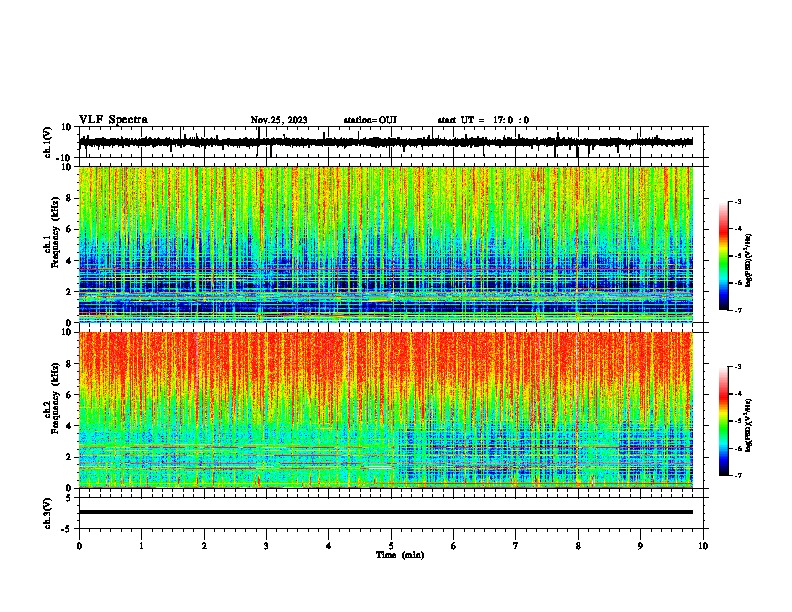Click time axis tick label 3 min
Image resolution: width=792 pixels, height=612 pixels.
266,546
